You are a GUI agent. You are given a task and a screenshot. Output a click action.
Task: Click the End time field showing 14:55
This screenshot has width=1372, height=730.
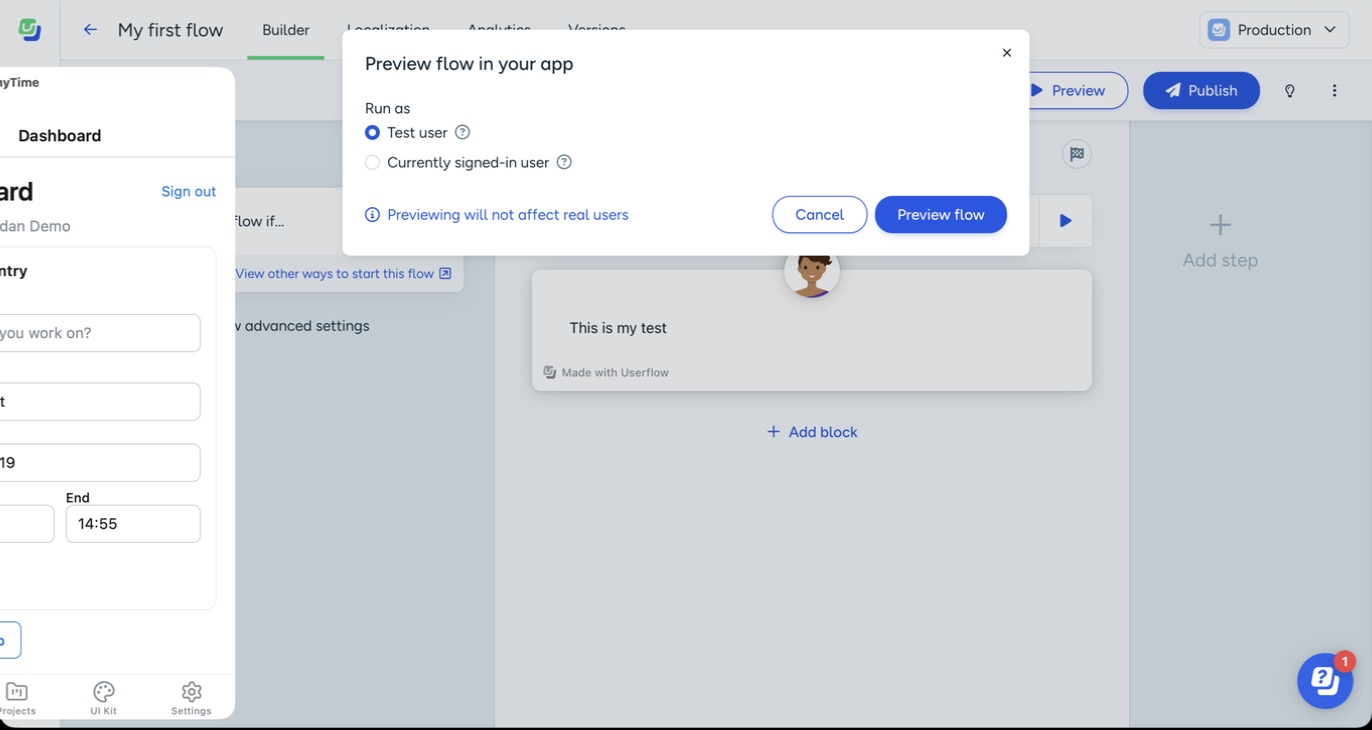133,523
